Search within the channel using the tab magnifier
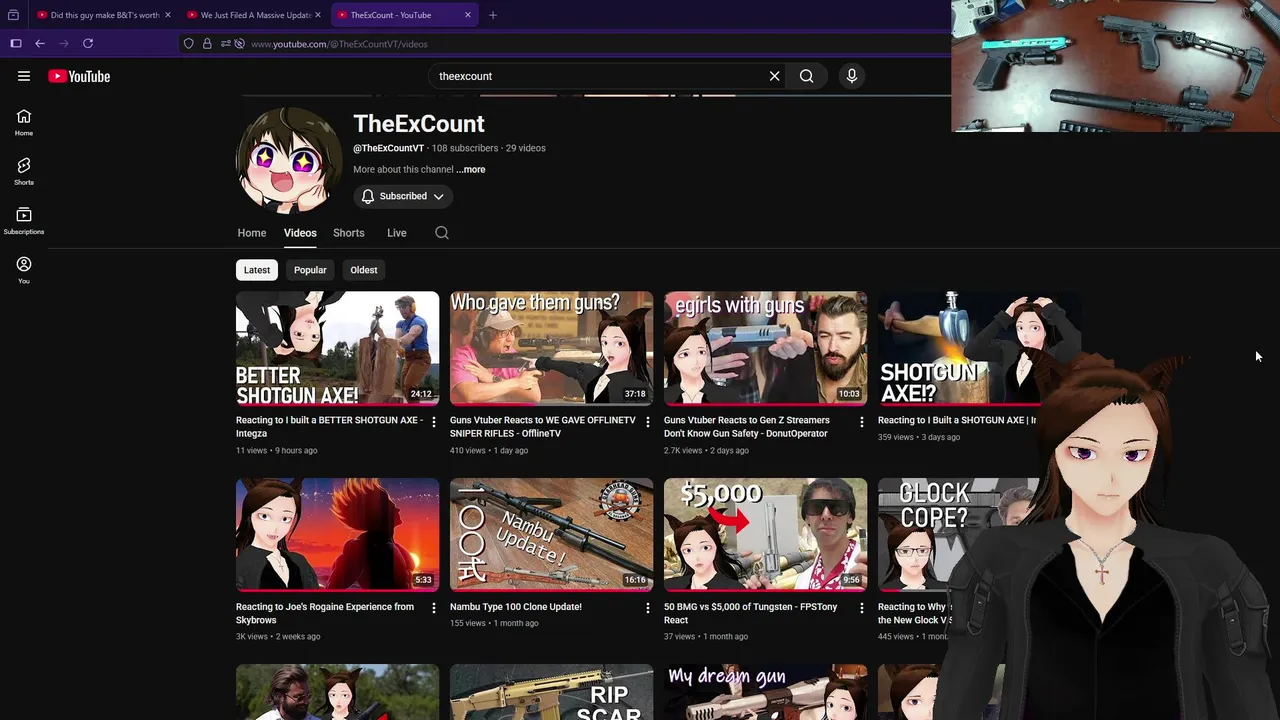Image resolution: width=1280 pixels, height=720 pixels. (442, 233)
